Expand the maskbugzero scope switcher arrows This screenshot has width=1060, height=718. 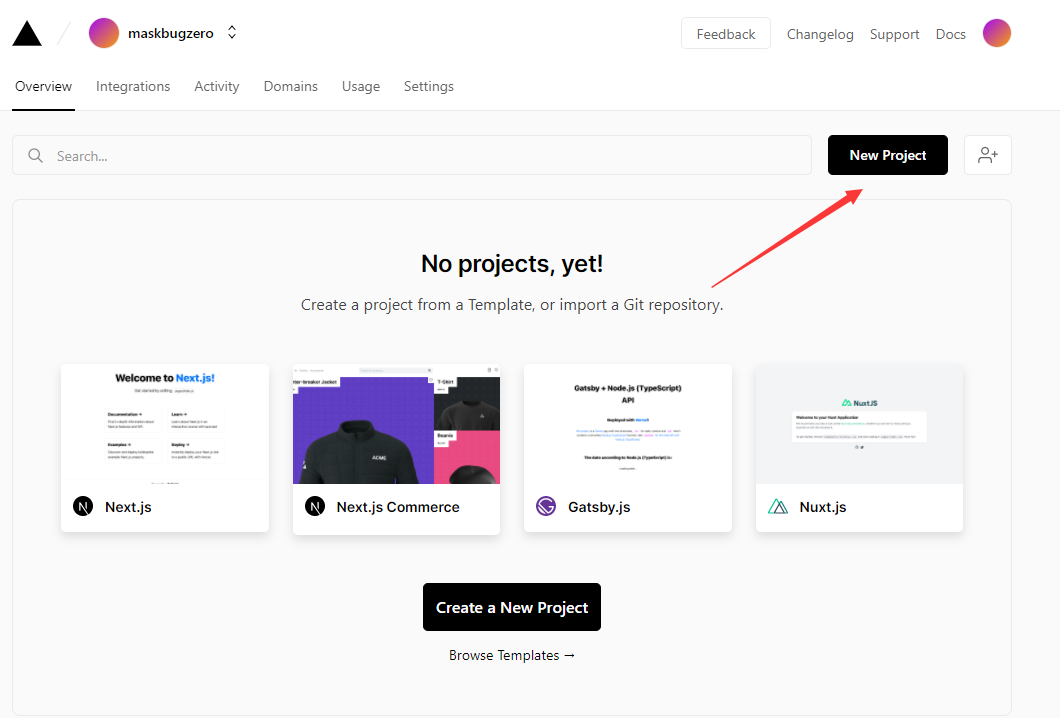coord(232,32)
